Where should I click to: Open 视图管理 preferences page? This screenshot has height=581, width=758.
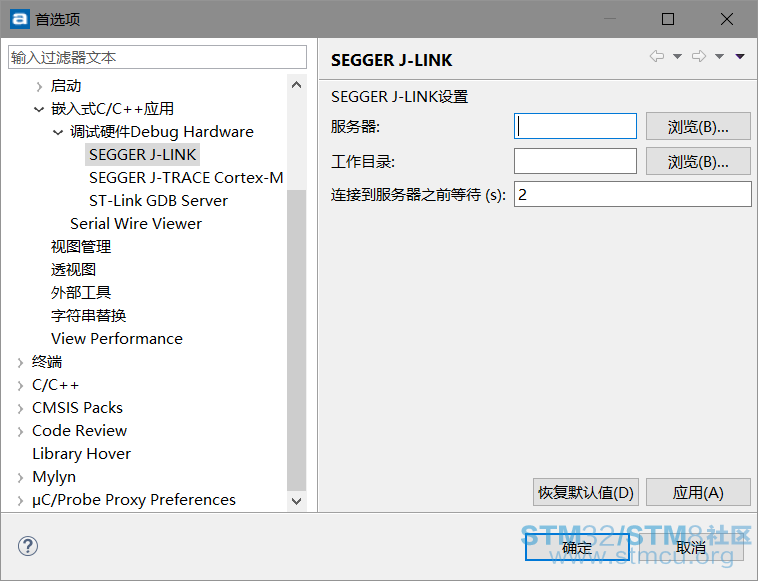click(81, 247)
